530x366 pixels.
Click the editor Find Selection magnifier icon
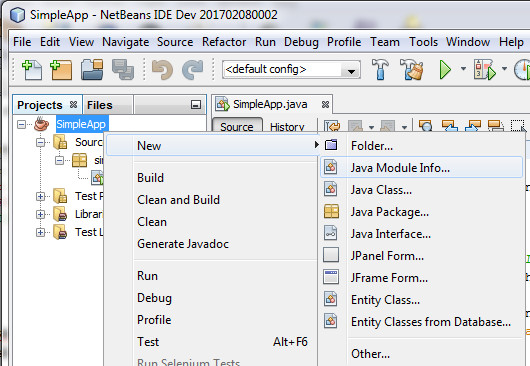(426, 126)
